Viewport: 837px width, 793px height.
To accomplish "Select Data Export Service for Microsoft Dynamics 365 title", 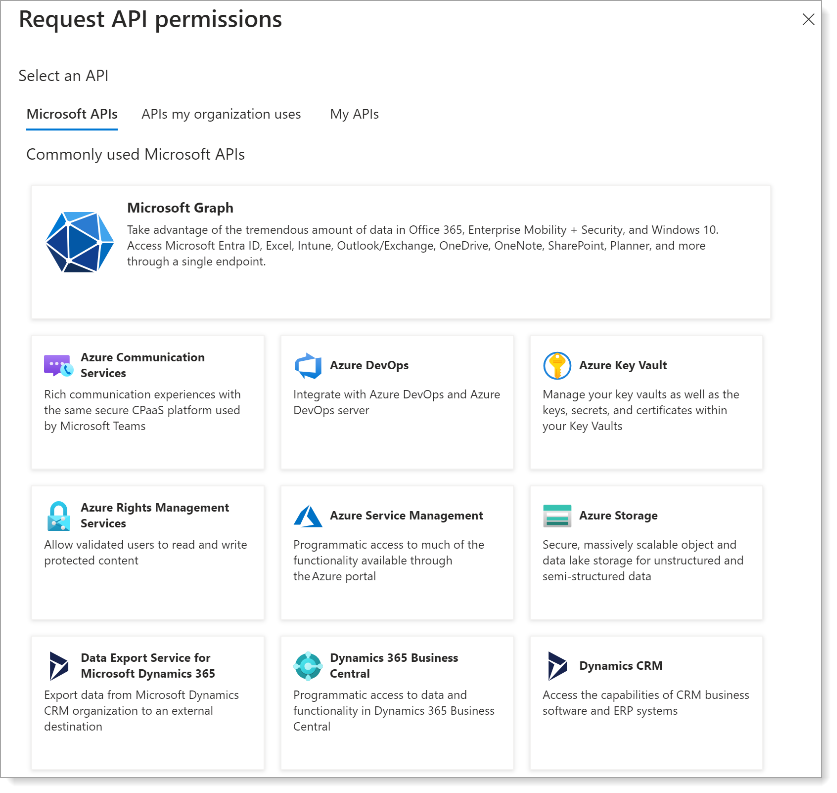I will click(x=148, y=665).
